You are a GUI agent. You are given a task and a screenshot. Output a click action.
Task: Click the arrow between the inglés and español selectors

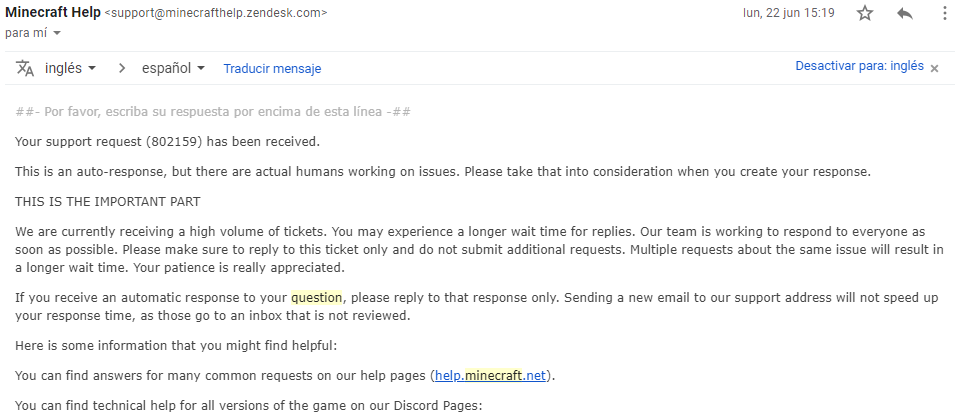pos(122,68)
